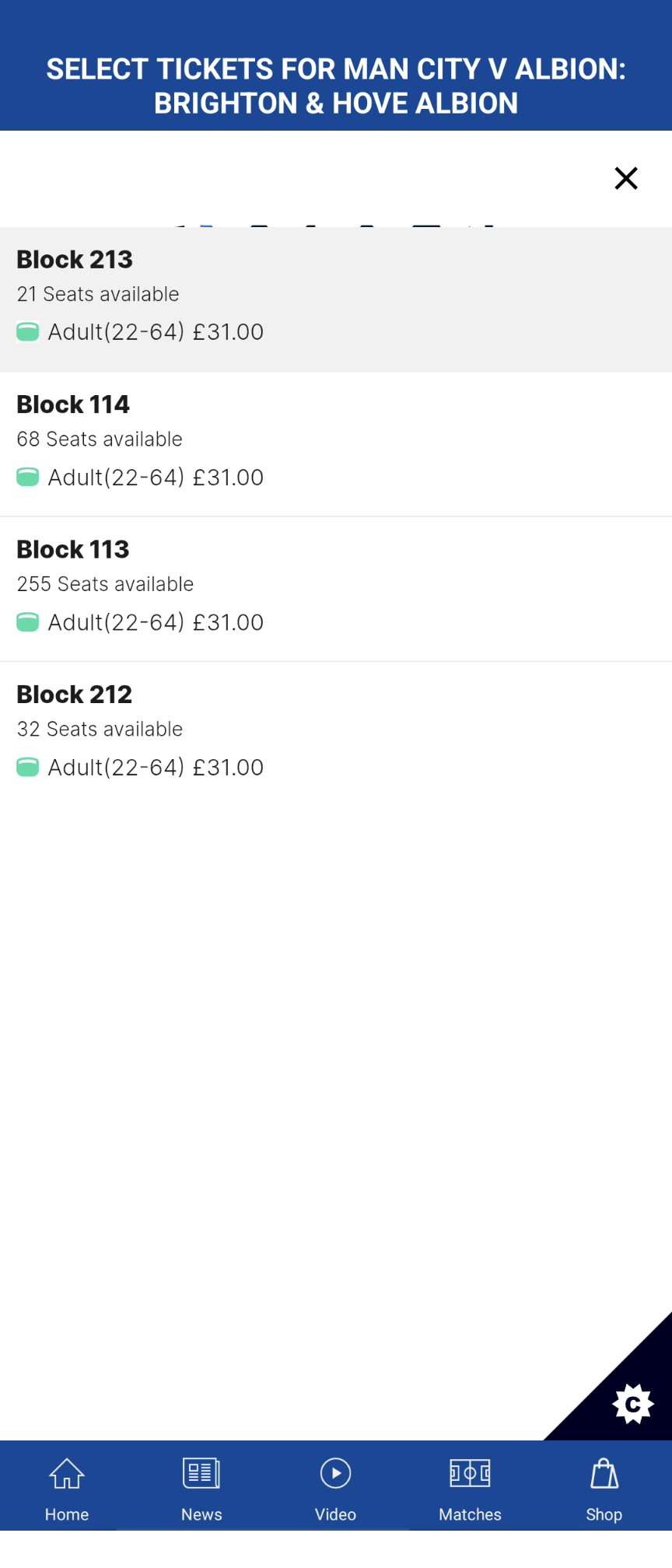Select Block 212 heading
Screen dimensions: 672x1568
coord(75,694)
